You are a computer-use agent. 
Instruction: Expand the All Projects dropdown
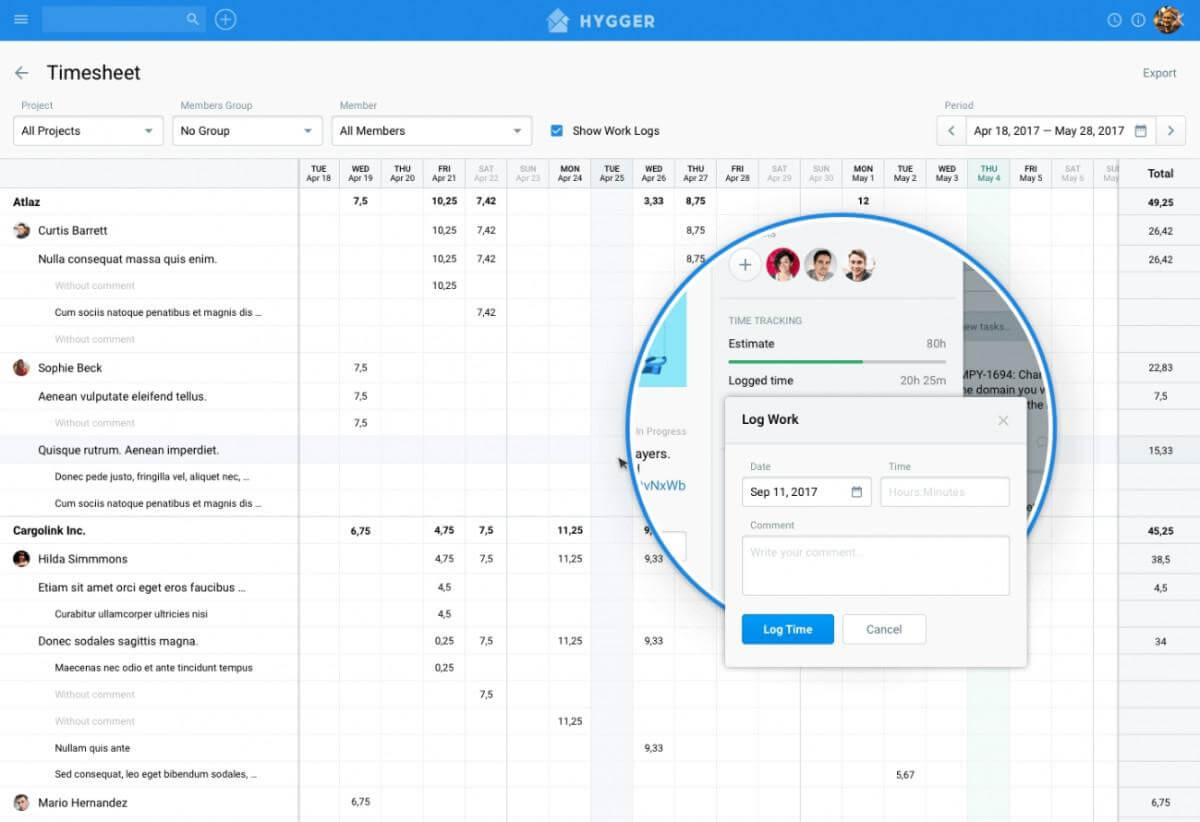coord(88,131)
